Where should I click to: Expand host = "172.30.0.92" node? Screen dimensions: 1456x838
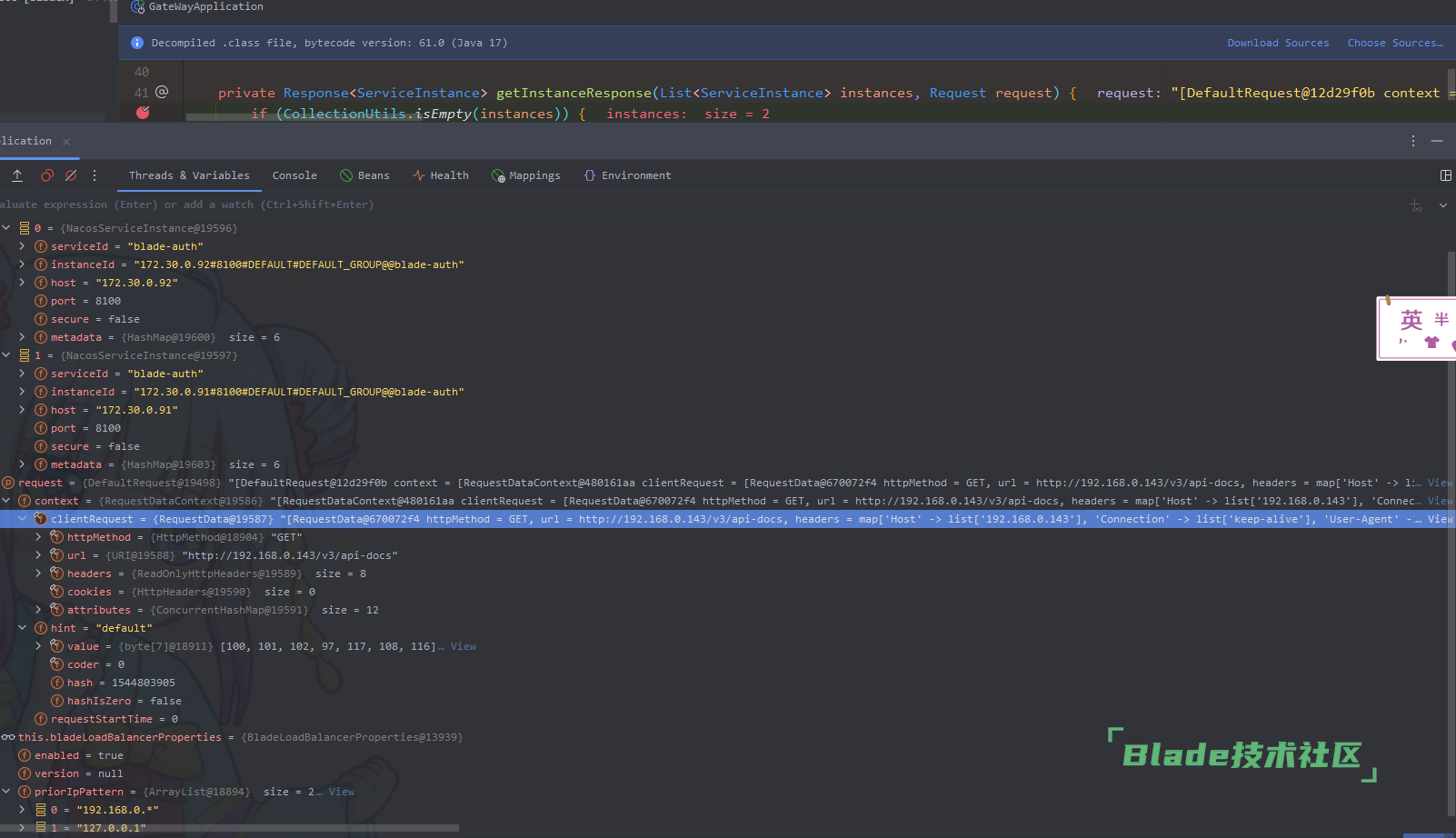[x=22, y=283]
